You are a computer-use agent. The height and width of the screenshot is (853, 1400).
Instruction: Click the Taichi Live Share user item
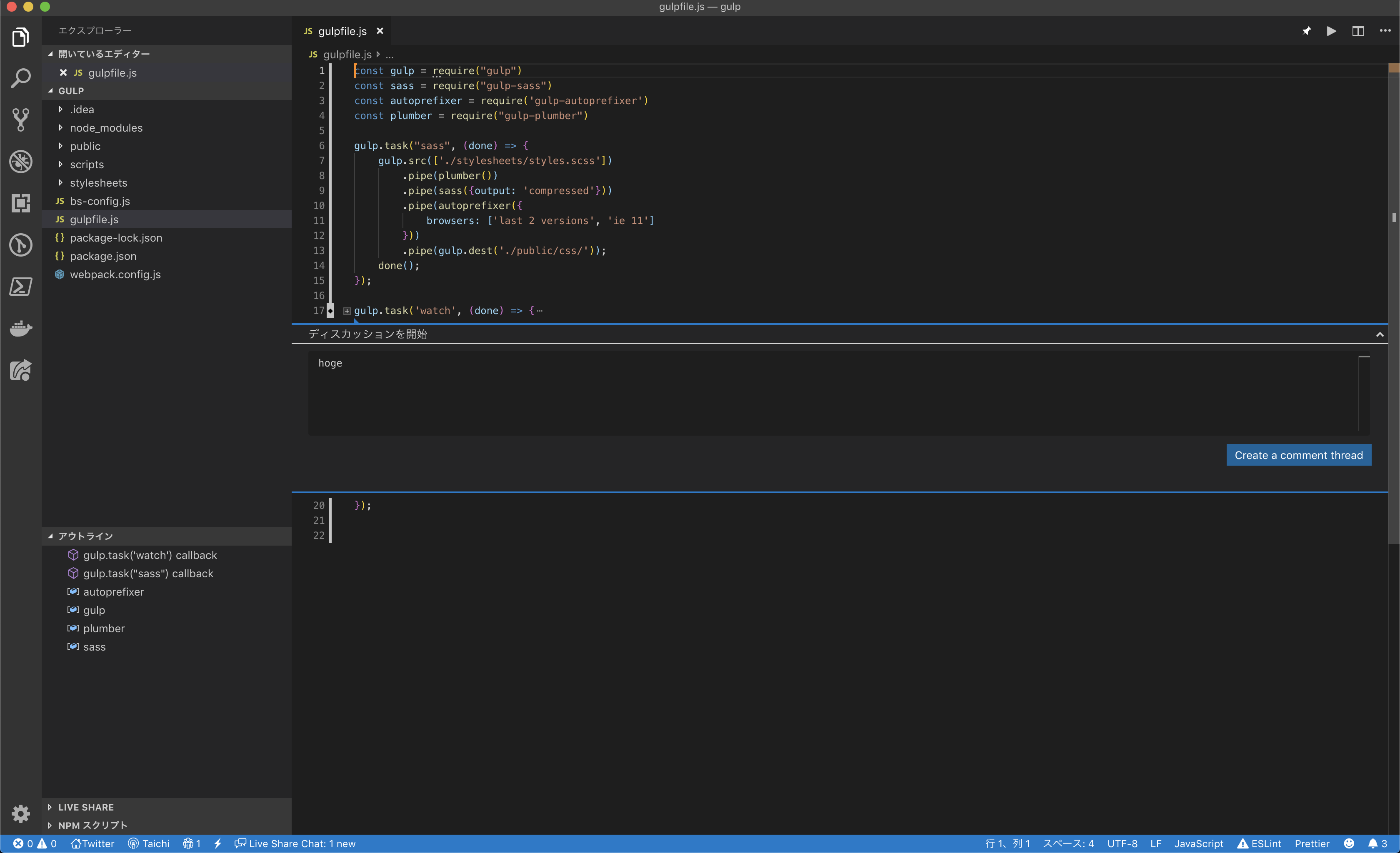pyautogui.click(x=149, y=843)
